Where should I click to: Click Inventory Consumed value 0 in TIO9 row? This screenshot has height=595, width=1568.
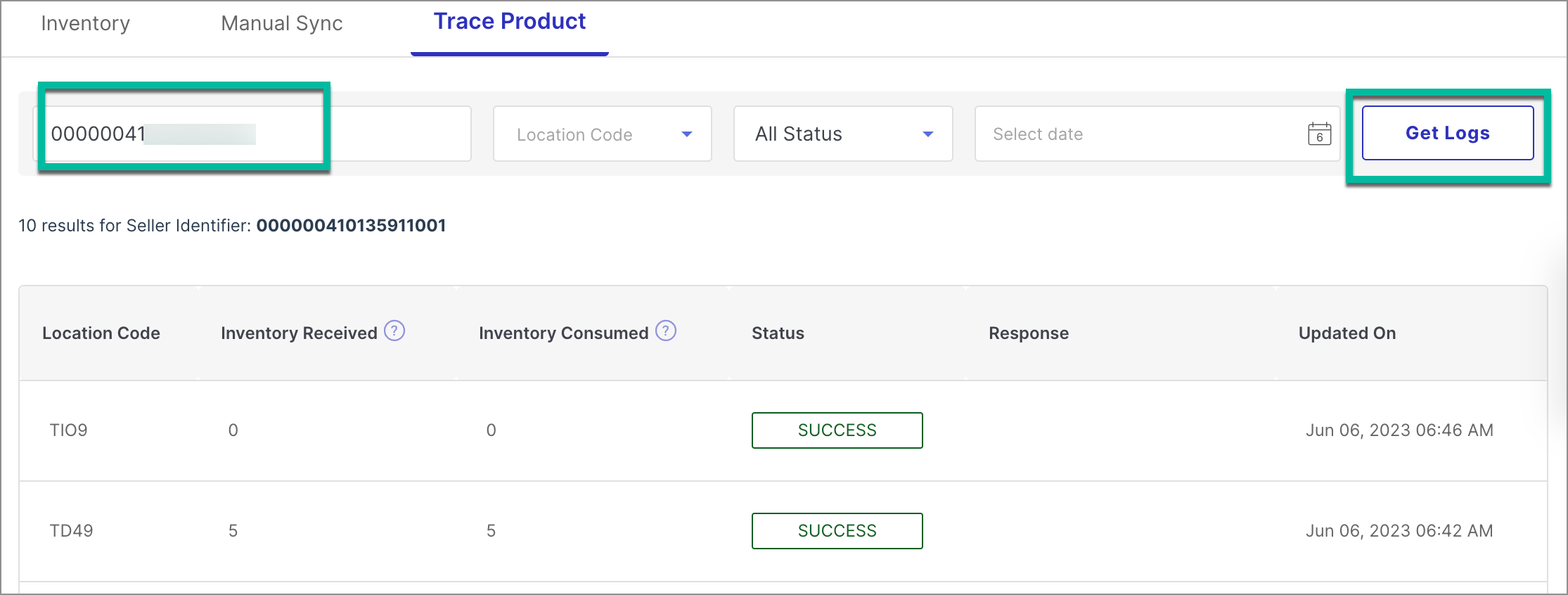tap(491, 430)
